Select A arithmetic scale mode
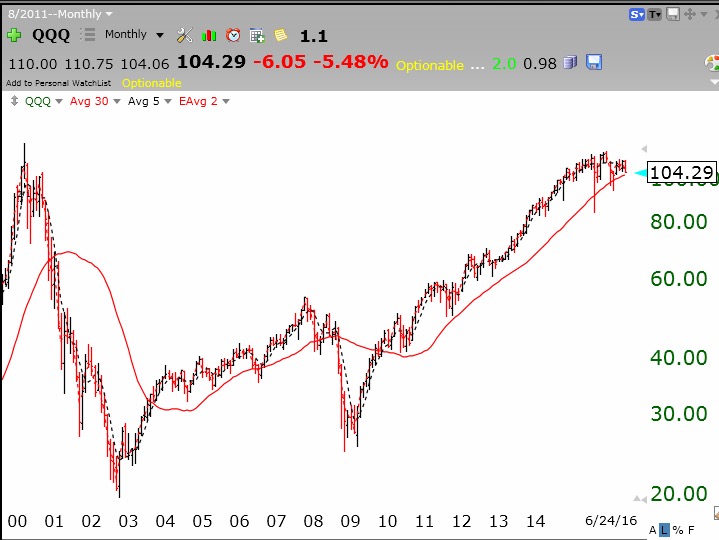Image resolution: width=719 pixels, height=540 pixels. click(x=653, y=530)
